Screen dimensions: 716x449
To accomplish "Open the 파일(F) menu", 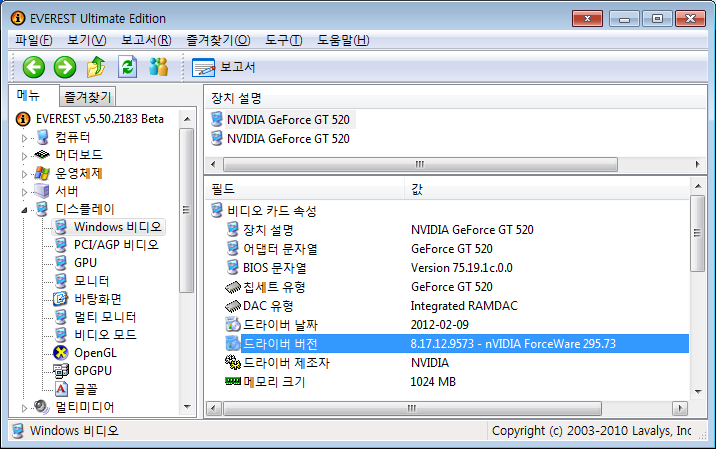I will click(34, 40).
